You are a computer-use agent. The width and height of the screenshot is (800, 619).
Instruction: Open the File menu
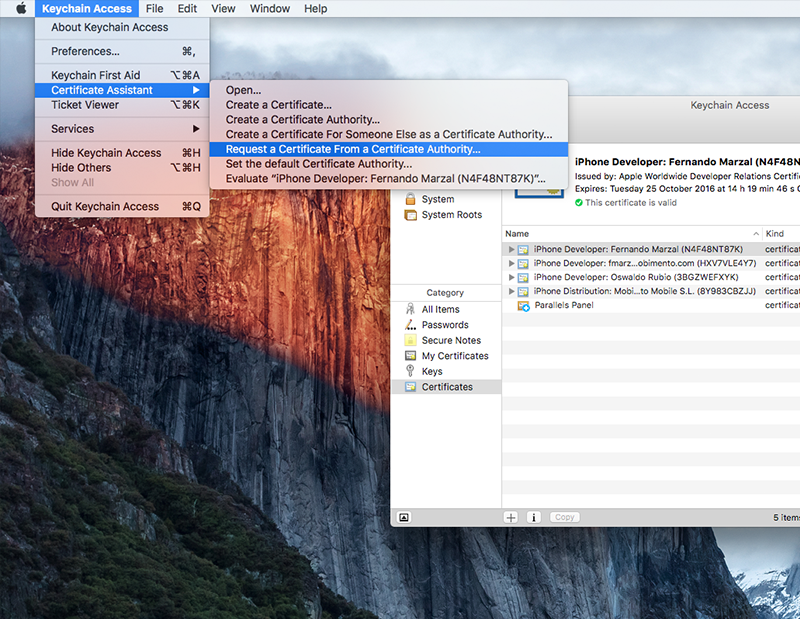point(154,8)
